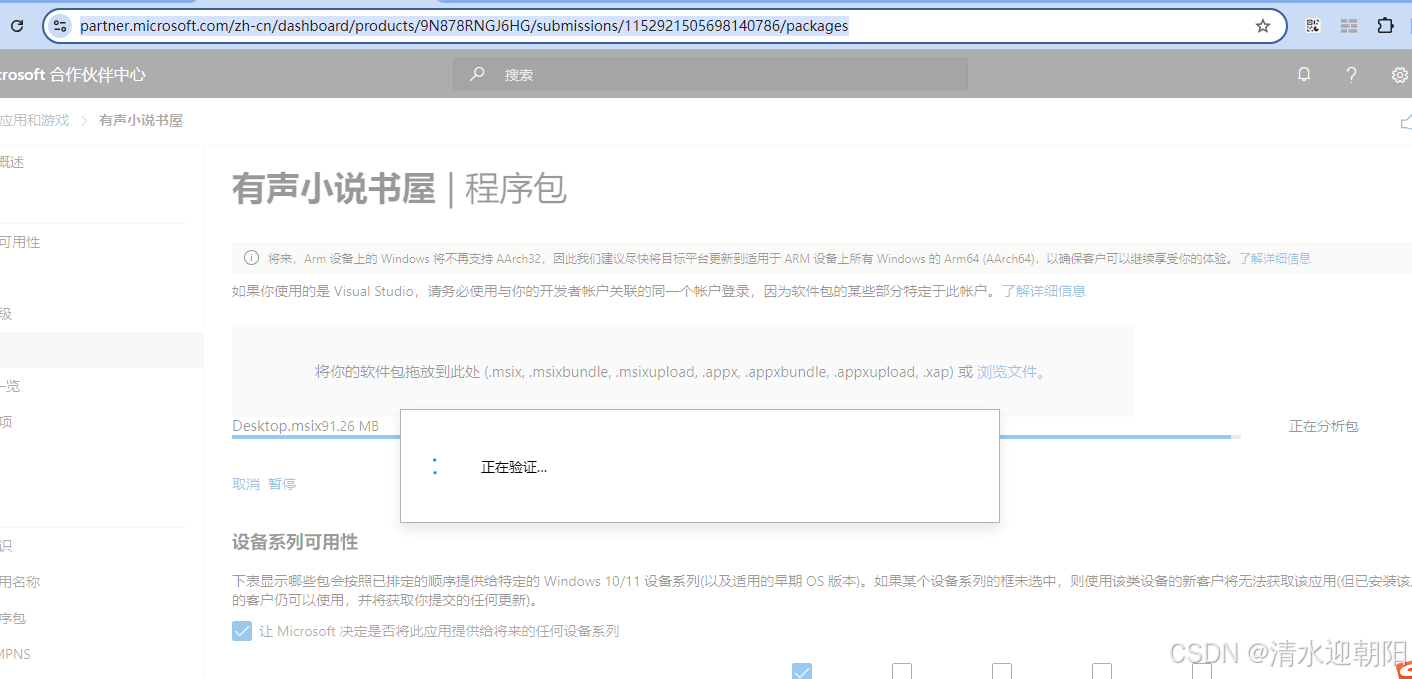Click the 设备系列可用性 heading
The width and height of the screenshot is (1412, 679).
pos(295,542)
